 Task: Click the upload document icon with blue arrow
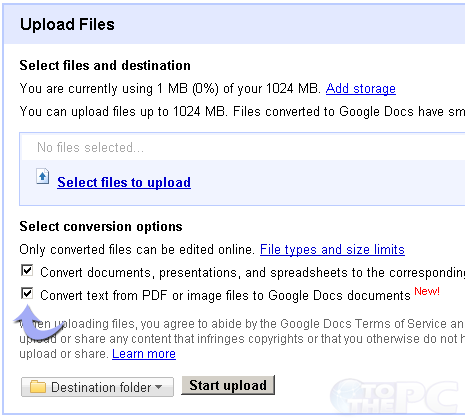tap(43, 176)
